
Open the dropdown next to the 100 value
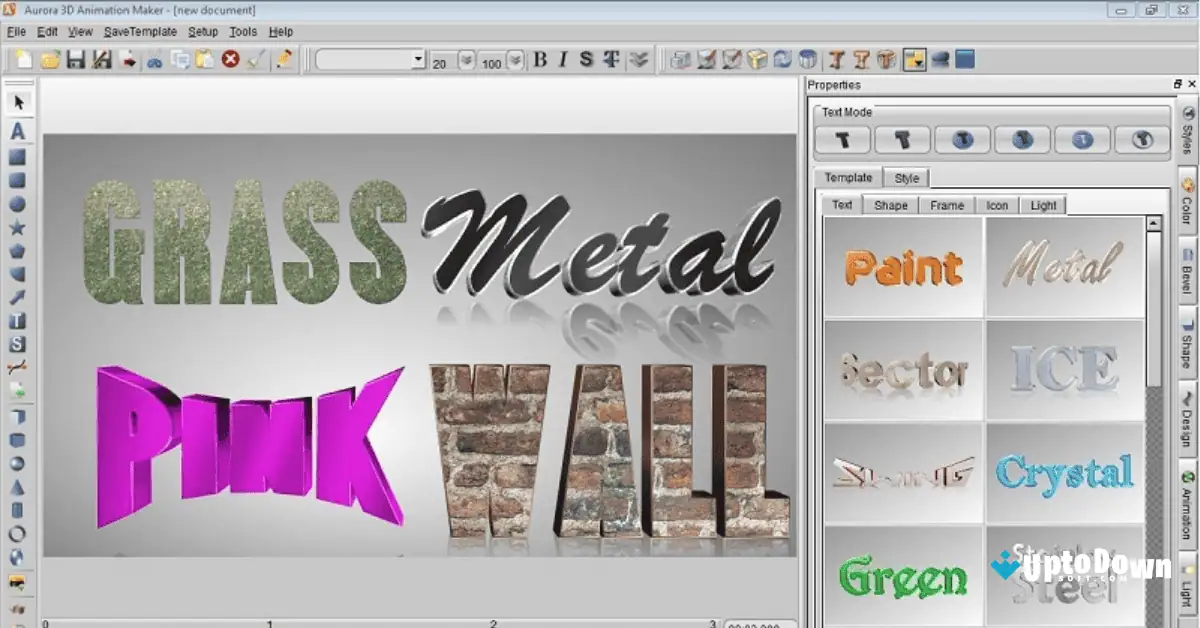click(513, 59)
